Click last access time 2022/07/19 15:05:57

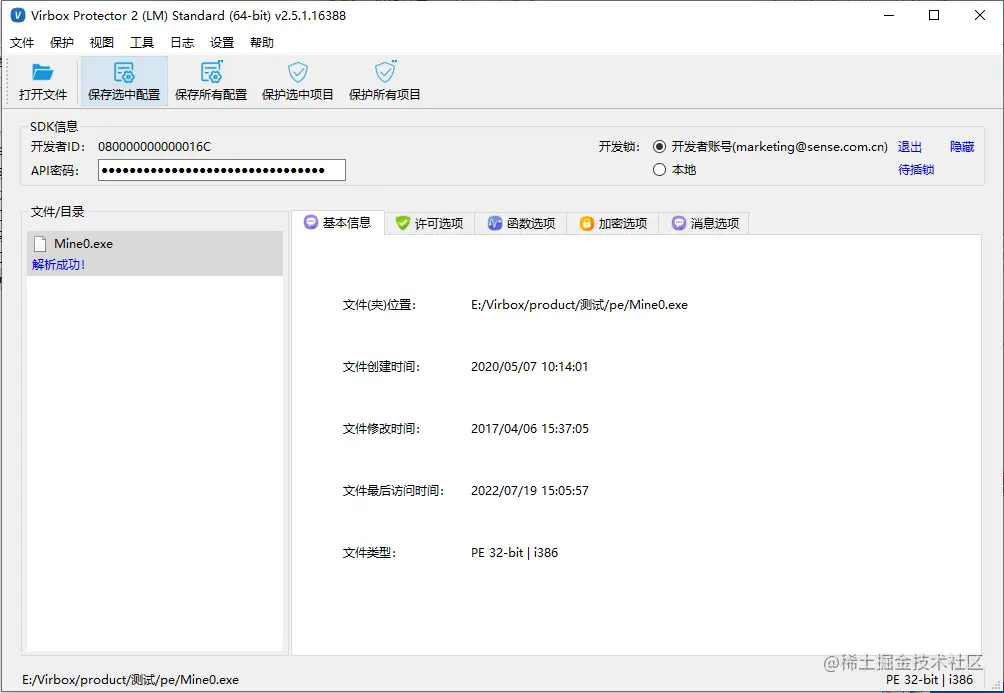530,491
